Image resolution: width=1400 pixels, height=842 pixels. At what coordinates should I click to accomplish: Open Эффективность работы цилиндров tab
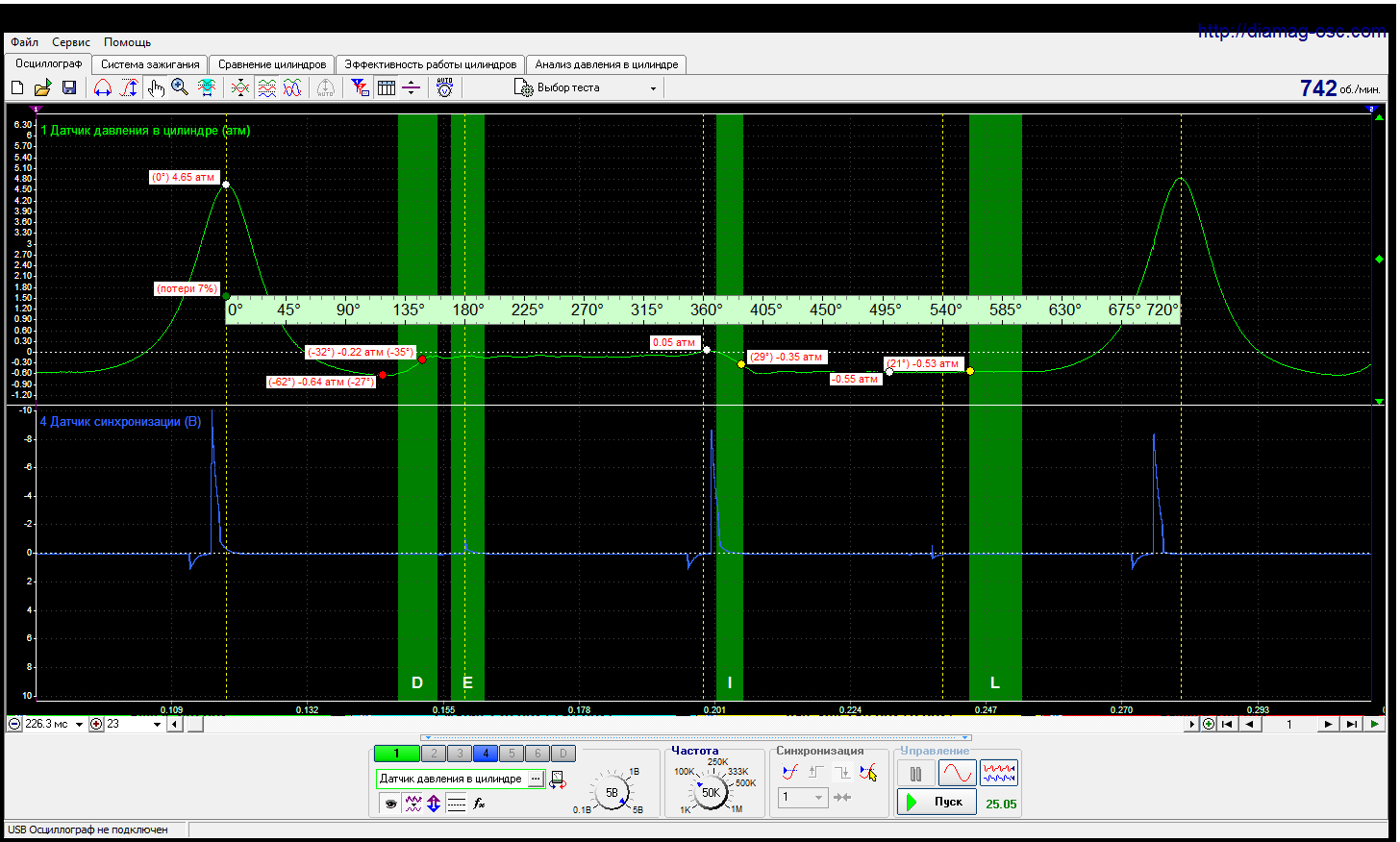(431, 64)
